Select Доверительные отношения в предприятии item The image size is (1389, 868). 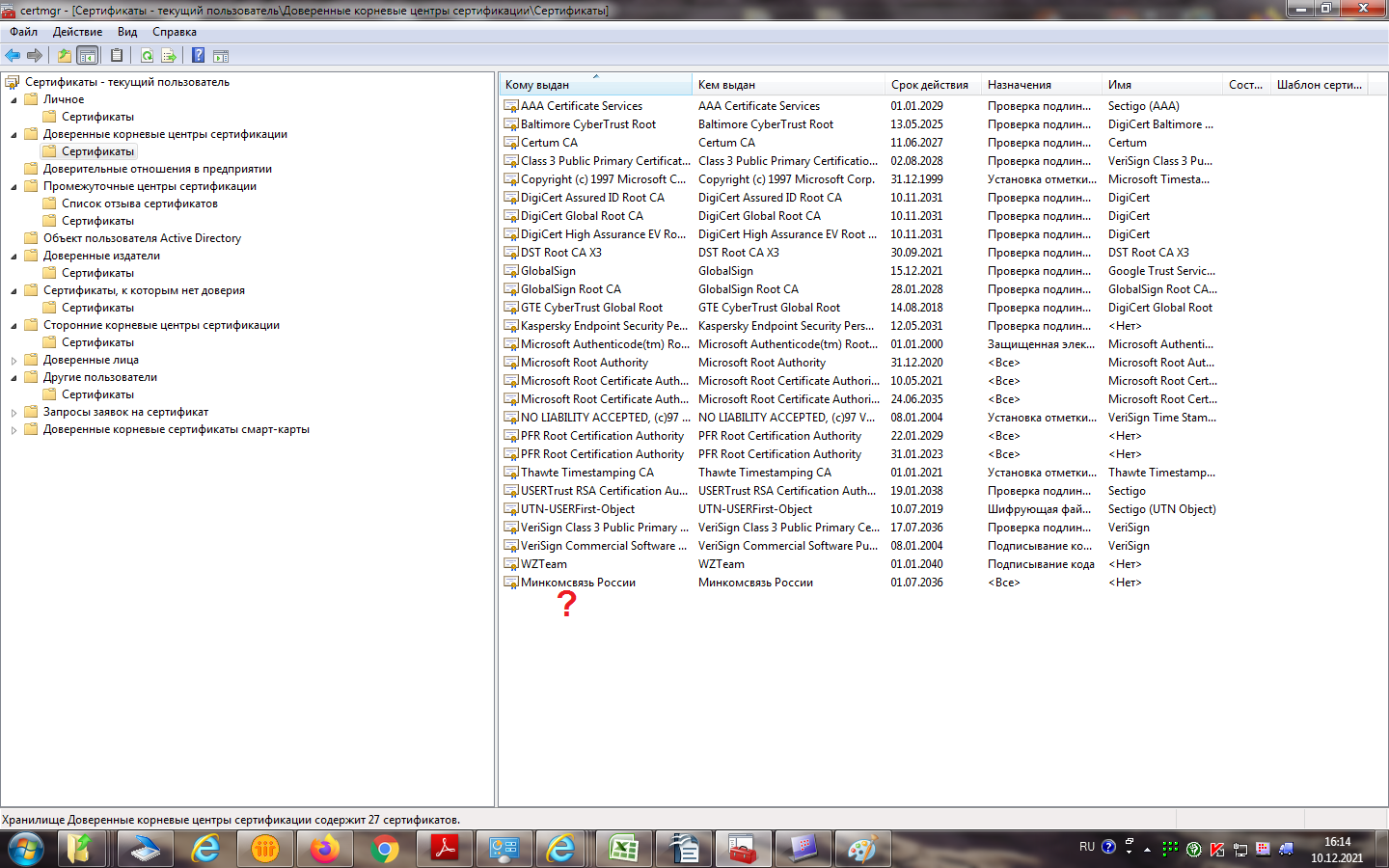(157, 169)
